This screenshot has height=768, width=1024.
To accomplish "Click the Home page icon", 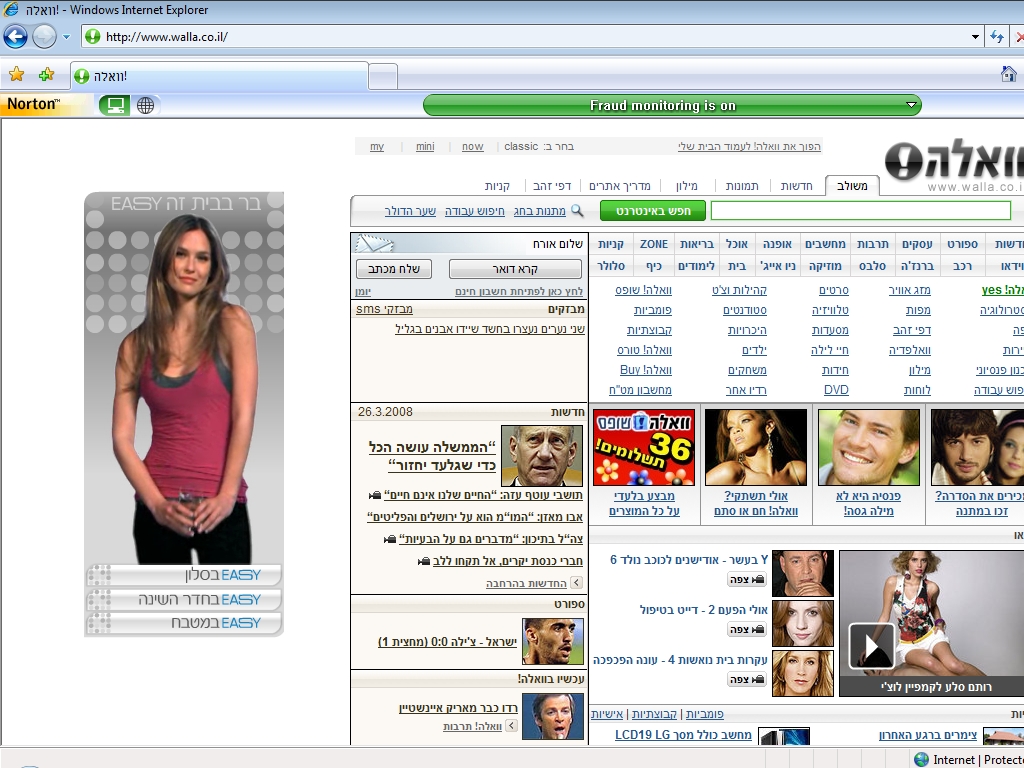I will pyautogui.click(x=1008, y=74).
